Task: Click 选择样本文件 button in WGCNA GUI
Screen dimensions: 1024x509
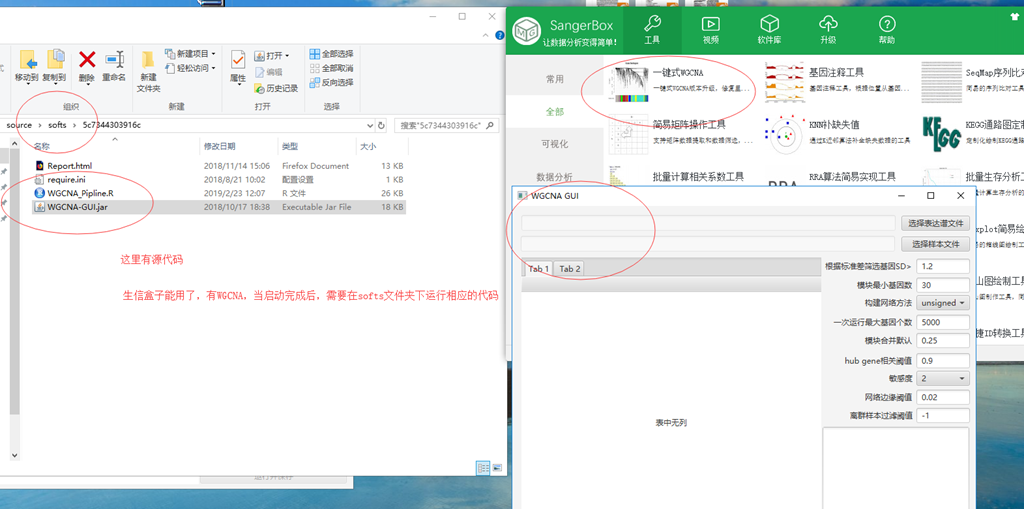Action: pyautogui.click(x=935, y=244)
